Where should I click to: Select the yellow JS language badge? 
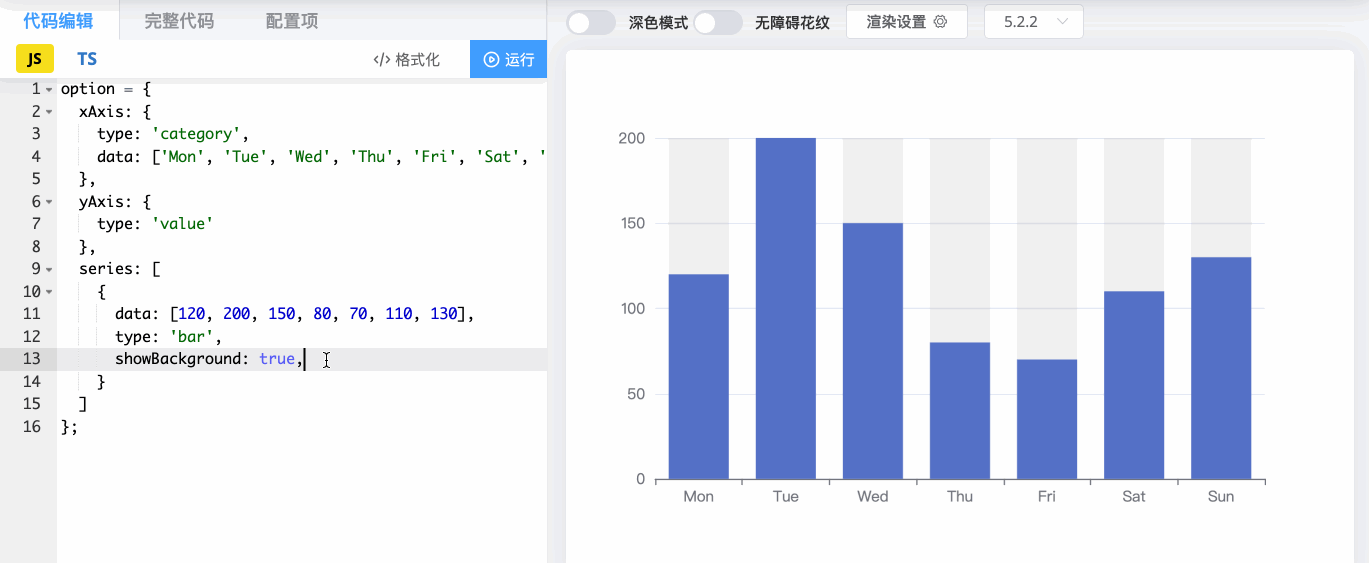34,59
